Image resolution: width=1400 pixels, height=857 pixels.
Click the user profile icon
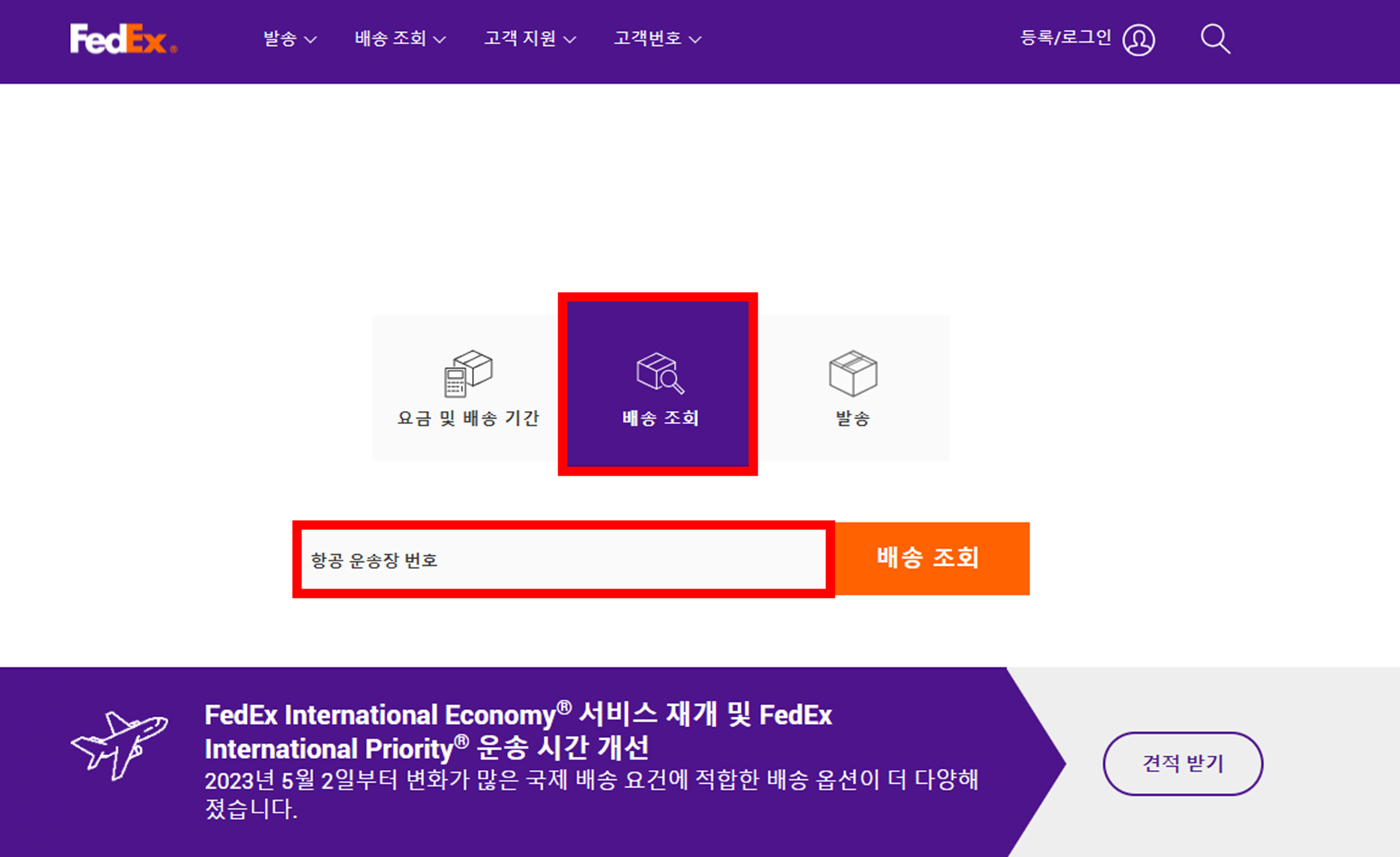point(1139,40)
